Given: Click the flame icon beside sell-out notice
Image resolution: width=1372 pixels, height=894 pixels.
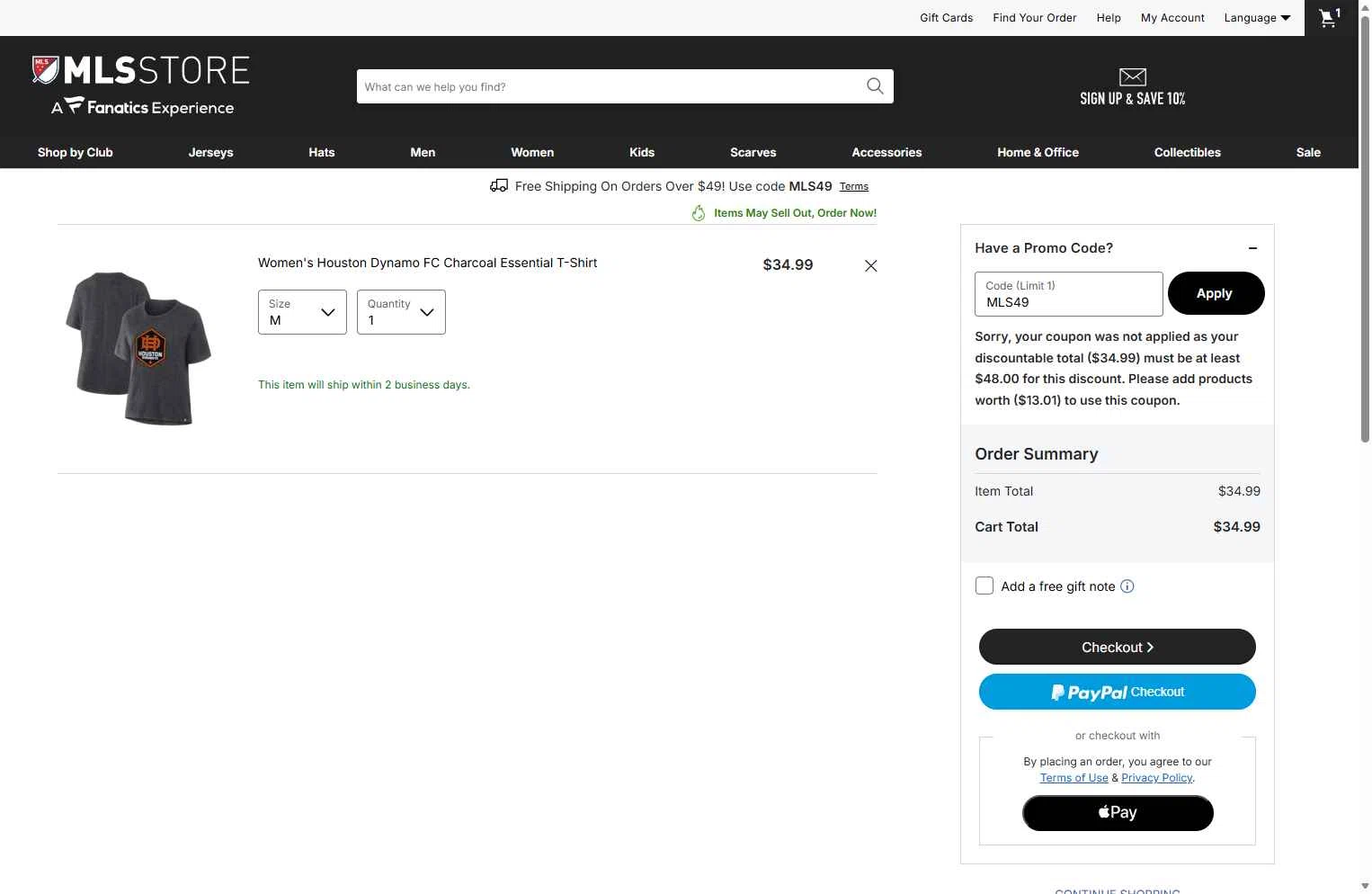Looking at the screenshot, I should click(x=699, y=213).
